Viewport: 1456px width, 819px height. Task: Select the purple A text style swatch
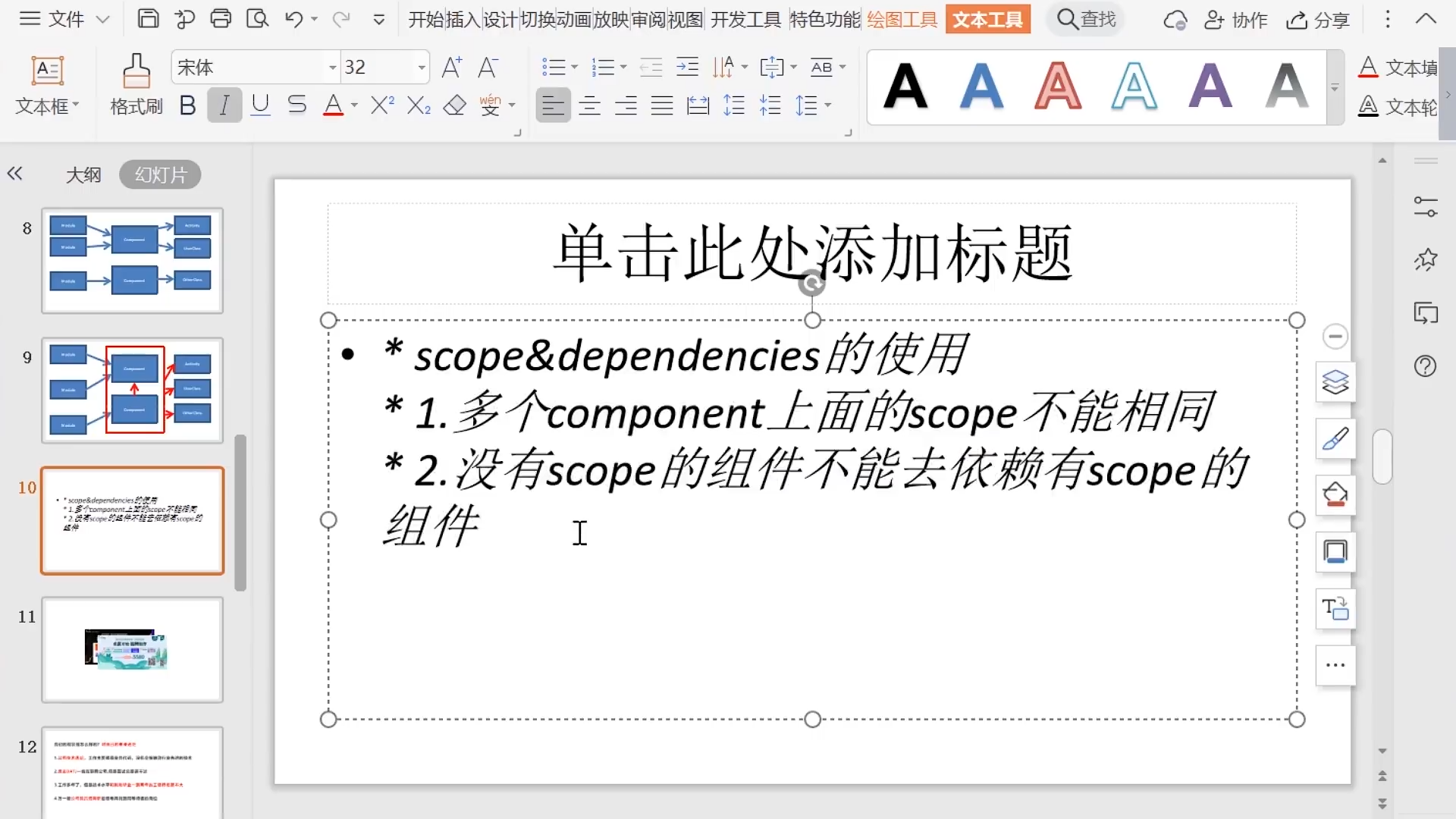(1210, 86)
